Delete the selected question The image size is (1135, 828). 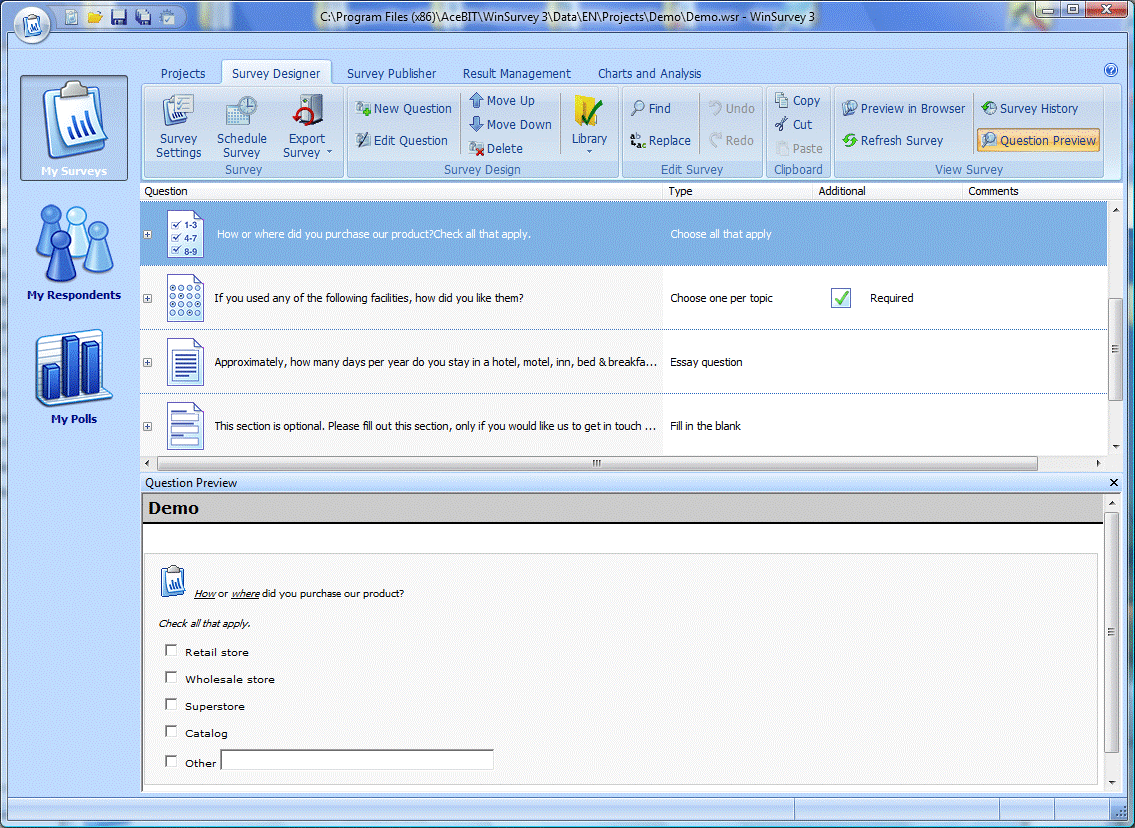[496, 148]
